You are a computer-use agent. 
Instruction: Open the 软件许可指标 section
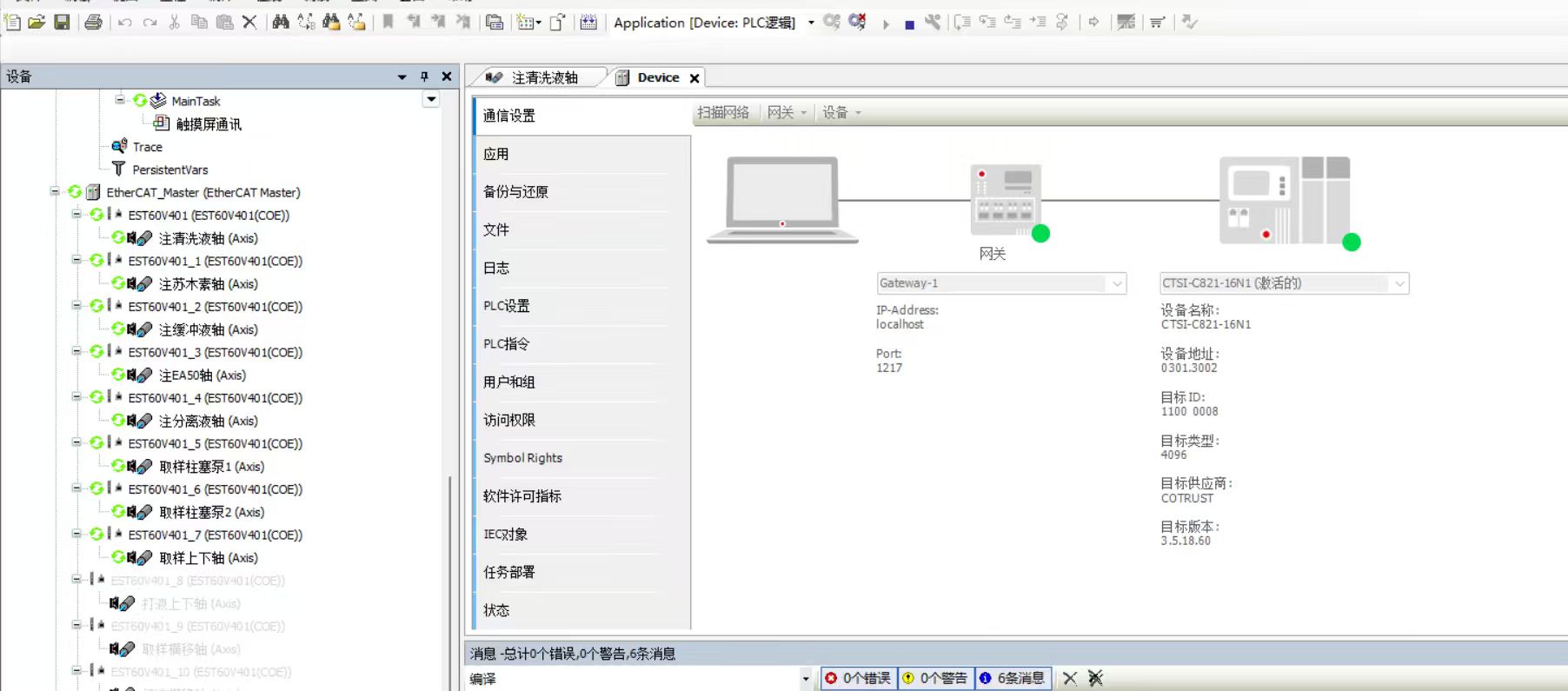pyautogui.click(x=582, y=496)
